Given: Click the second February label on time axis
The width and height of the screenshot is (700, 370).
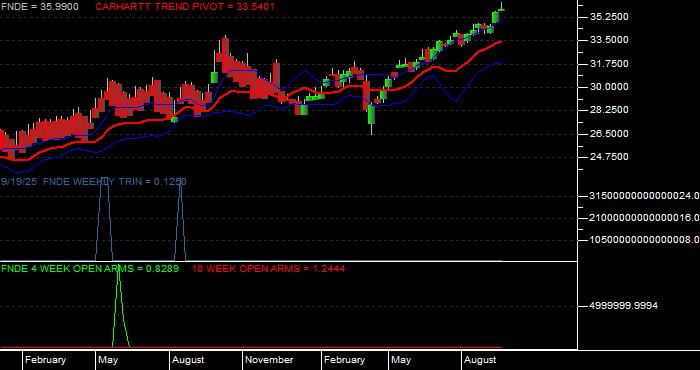Looking at the screenshot, I should [x=344, y=360].
